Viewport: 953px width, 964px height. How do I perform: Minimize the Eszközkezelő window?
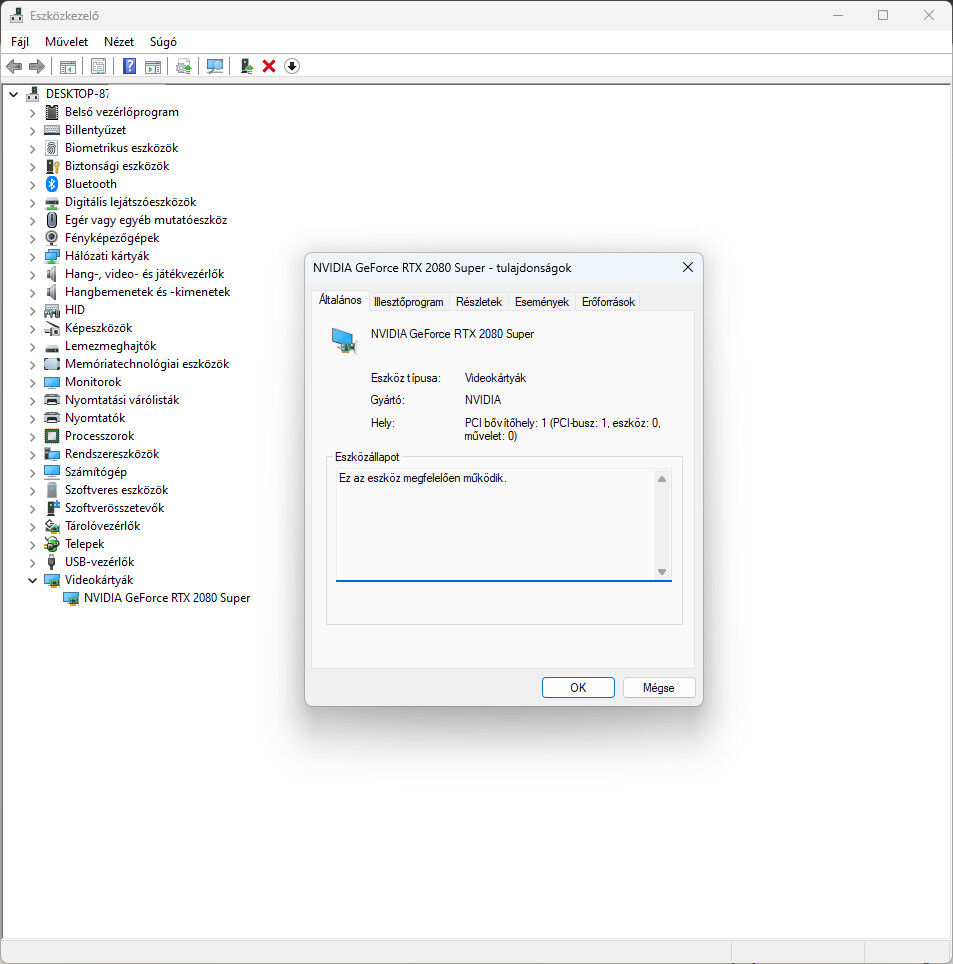(x=838, y=15)
